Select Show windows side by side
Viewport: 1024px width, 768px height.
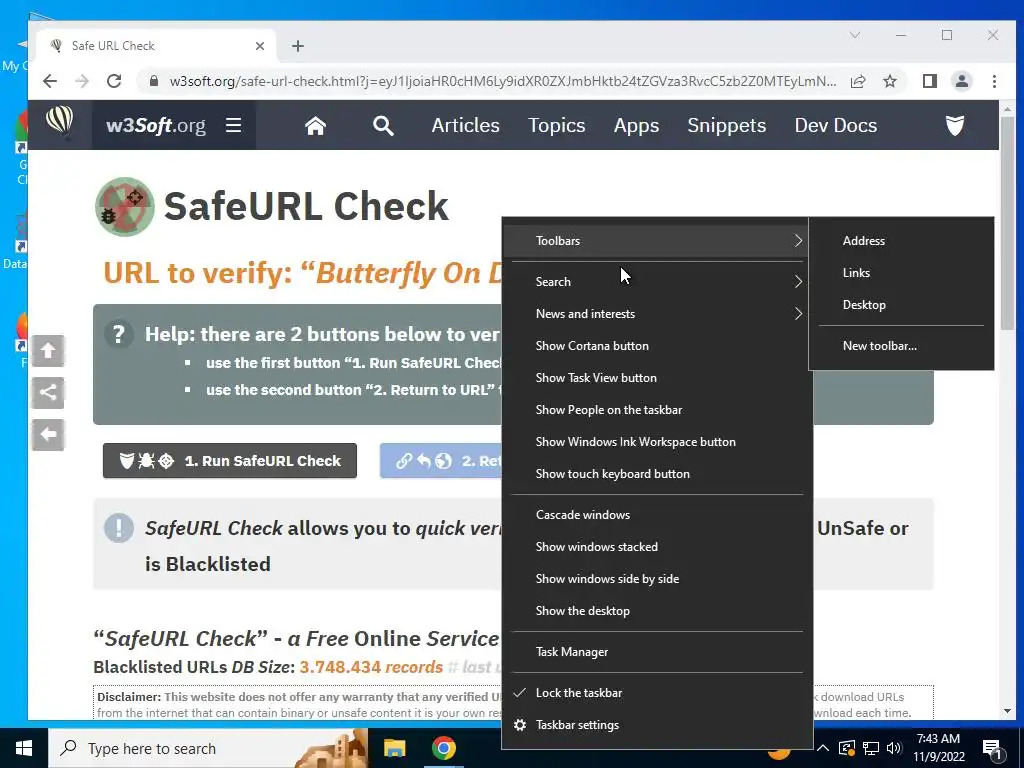tap(657, 579)
